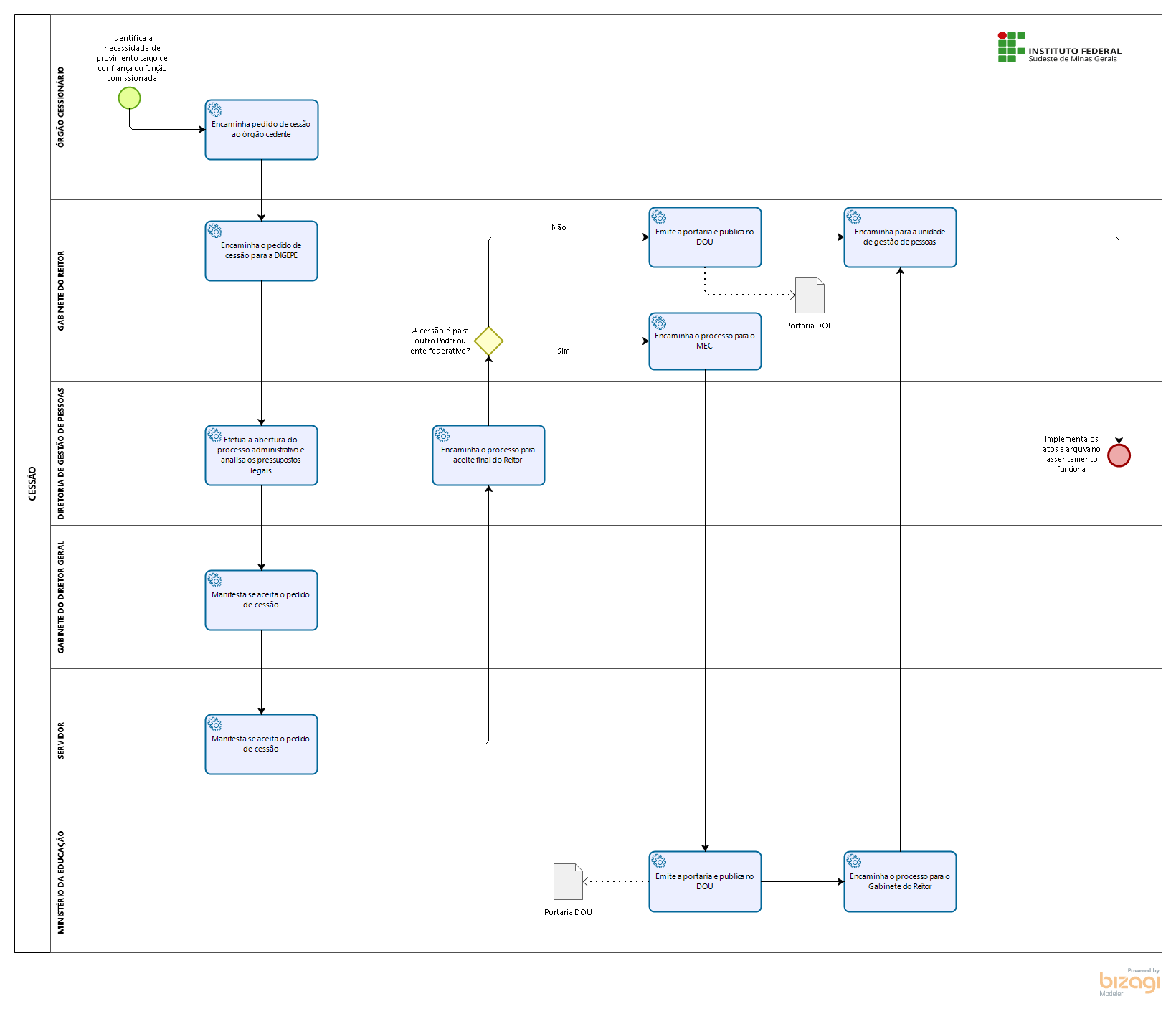Select 'Manifesta se aceita' task in Servidor lane
1176x1019 pixels.
(x=261, y=744)
